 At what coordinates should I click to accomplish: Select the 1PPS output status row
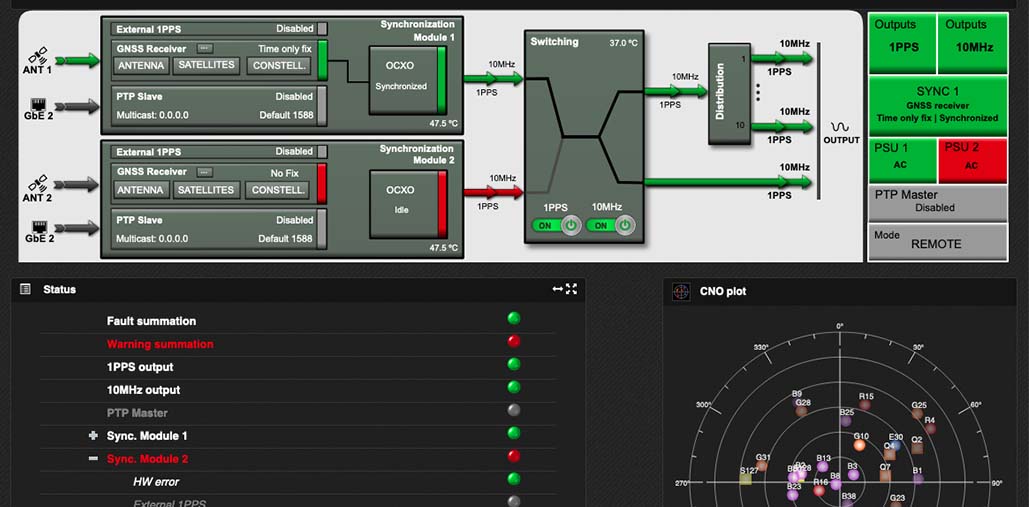click(x=297, y=367)
